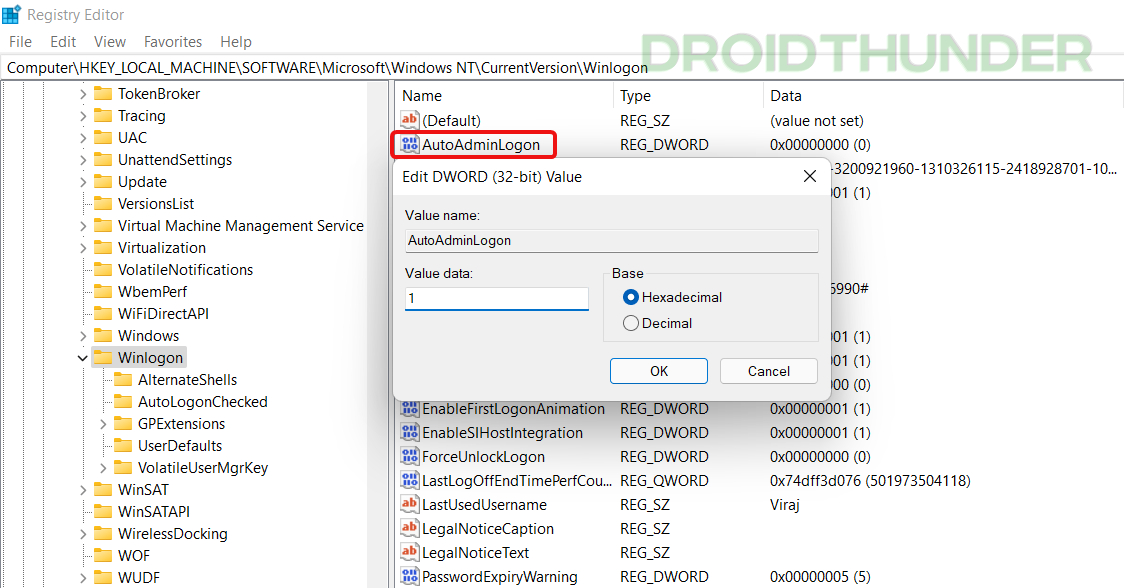The height and width of the screenshot is (588, 1124).
Task: Click the 'Viraj' data value
Action: [x=784, y=505]
